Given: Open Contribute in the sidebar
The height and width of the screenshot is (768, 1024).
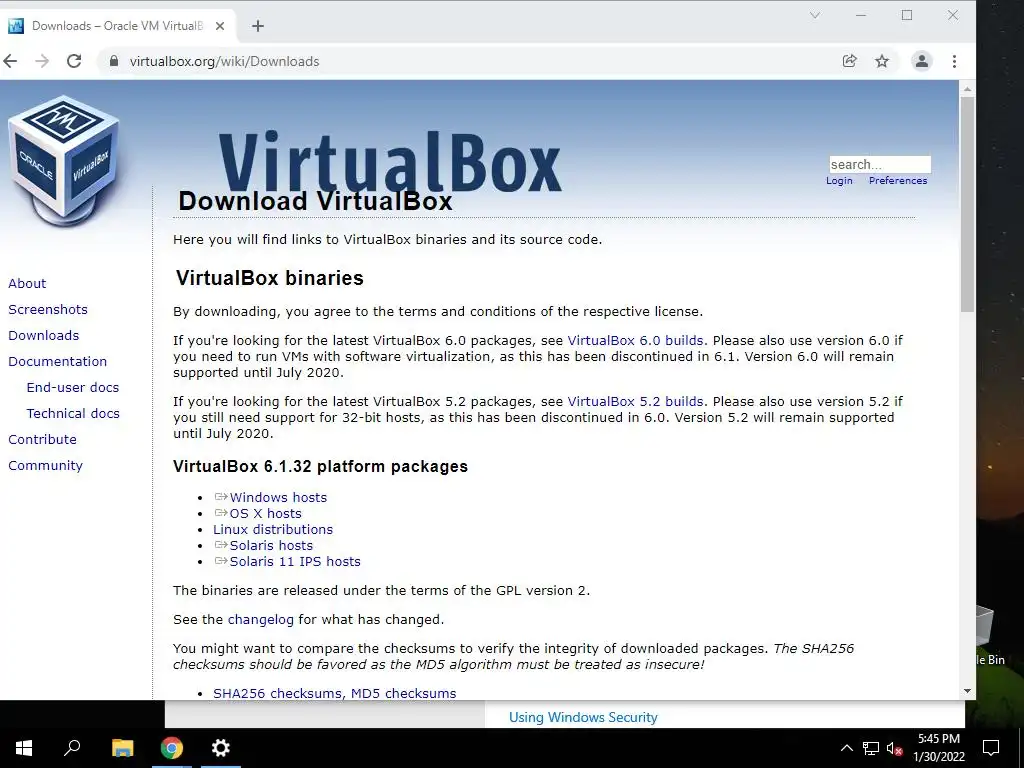Looking at the screenshot, I should [x=42, y=440].
